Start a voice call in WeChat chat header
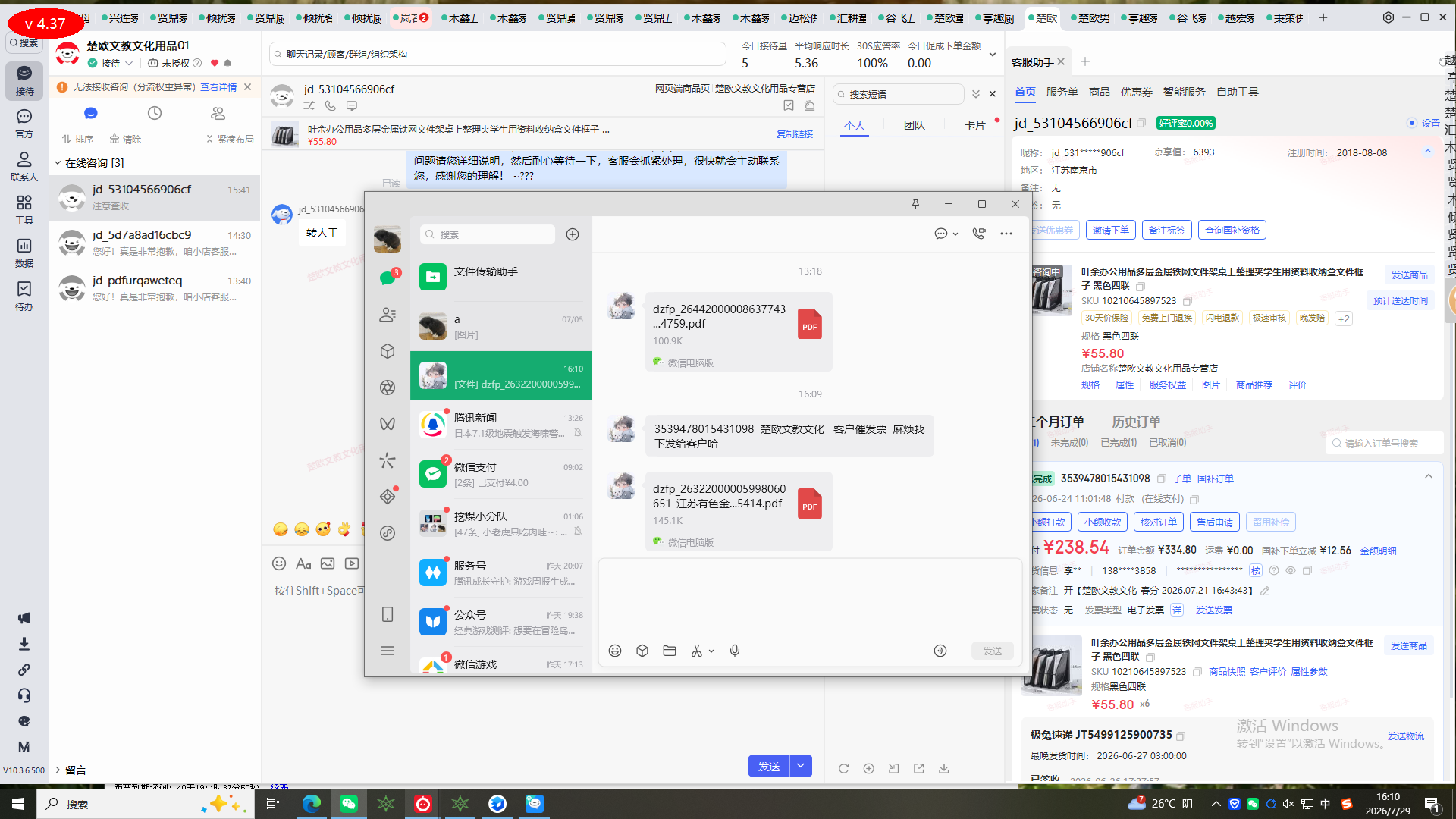Viewport: 1456px width, 819px height. click(979, 234)
